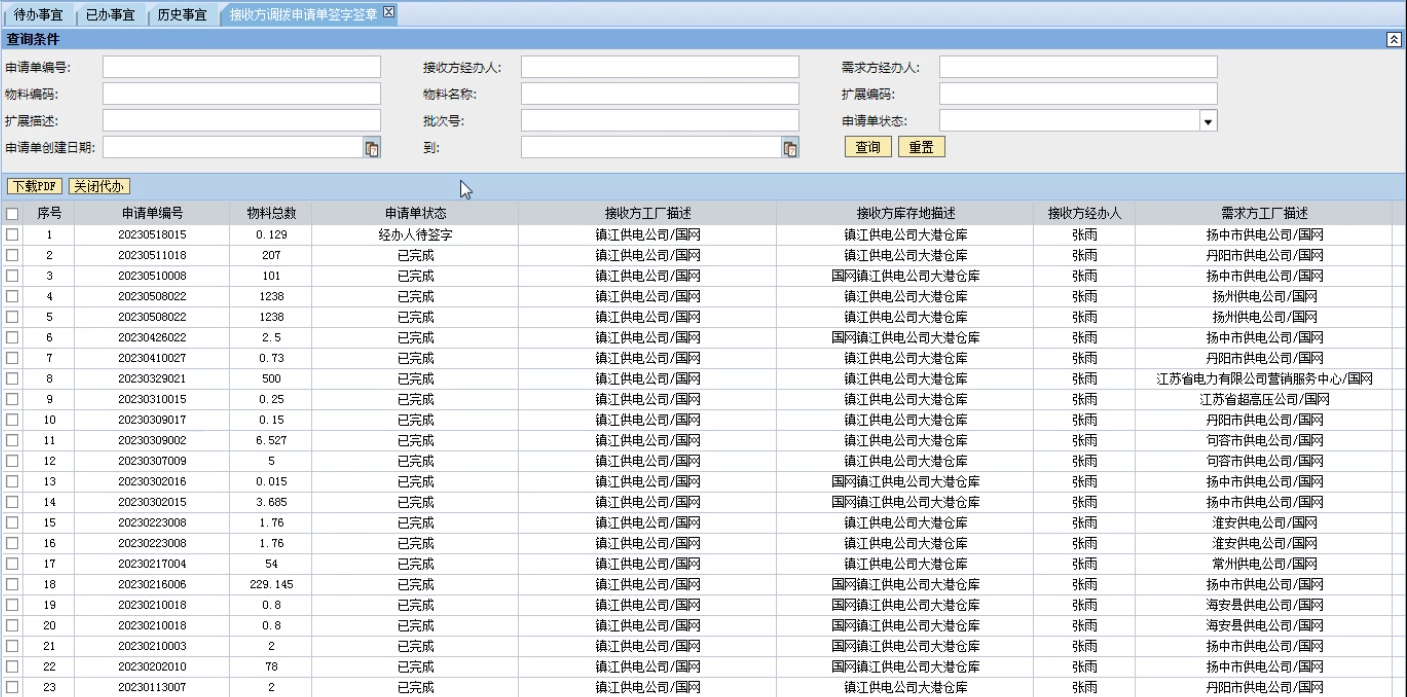Tick the select-all checkbox in table header
The height and width of the screenshot is (697, 1407).
coord(12,214)
